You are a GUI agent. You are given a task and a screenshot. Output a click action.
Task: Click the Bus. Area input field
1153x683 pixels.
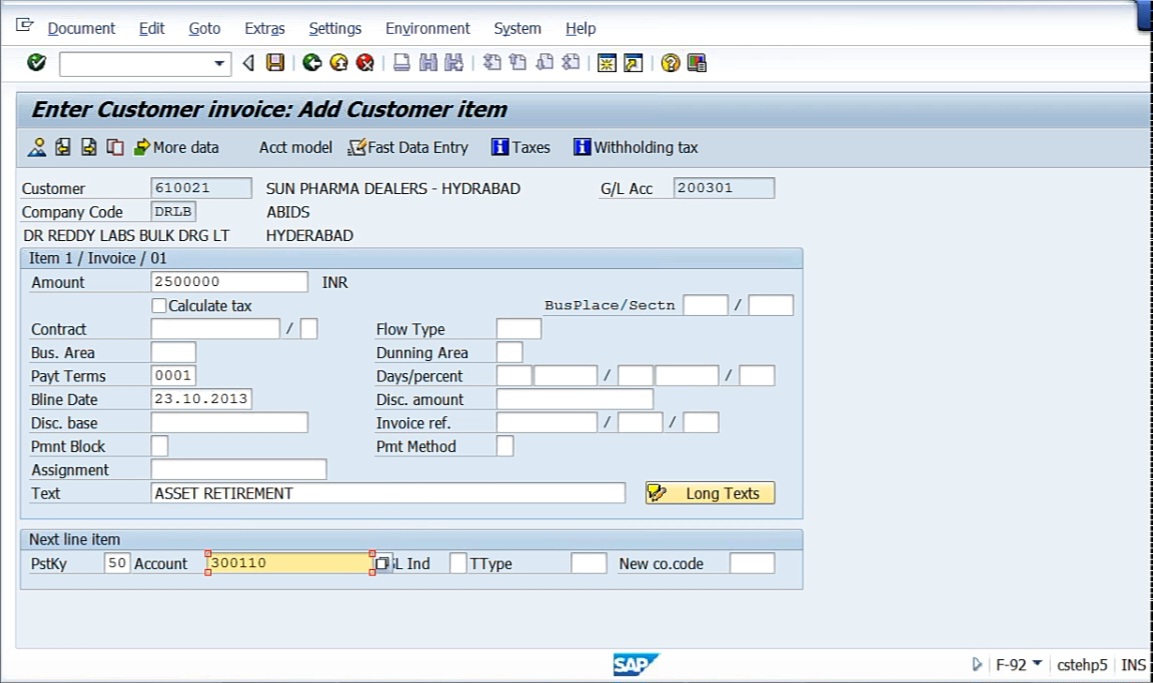(x=174, y=352)
